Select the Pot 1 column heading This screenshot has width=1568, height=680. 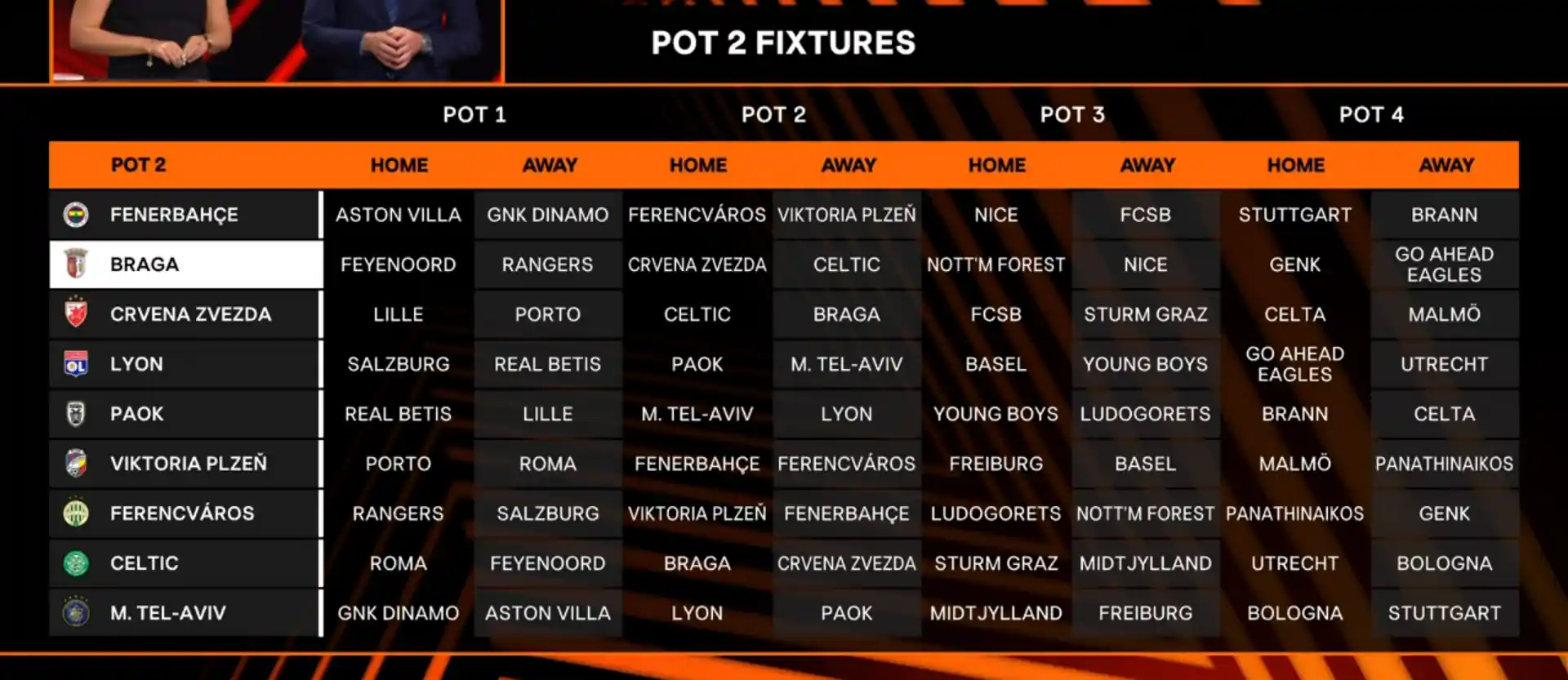point(474,114)
